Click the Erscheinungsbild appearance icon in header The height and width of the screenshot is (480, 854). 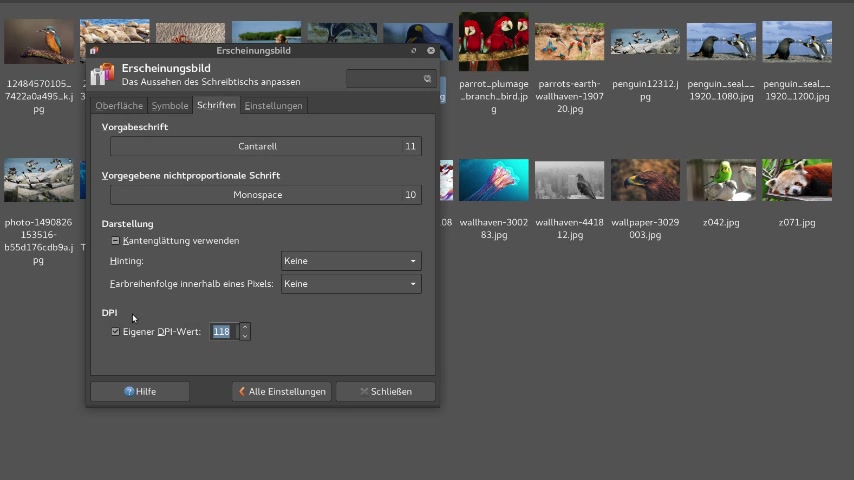[x=102, y=75]
